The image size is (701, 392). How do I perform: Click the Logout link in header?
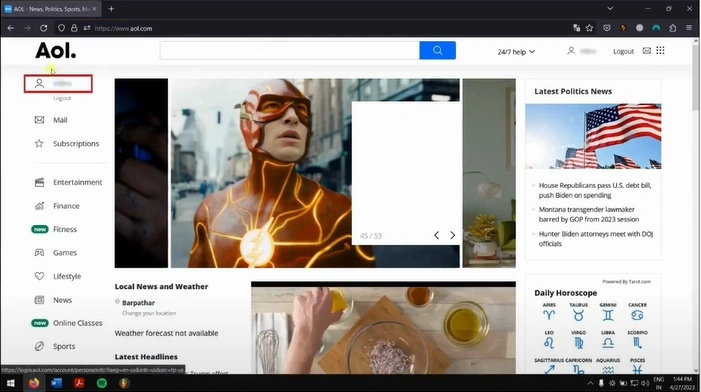pyautogui.click(x=623, y=51)
